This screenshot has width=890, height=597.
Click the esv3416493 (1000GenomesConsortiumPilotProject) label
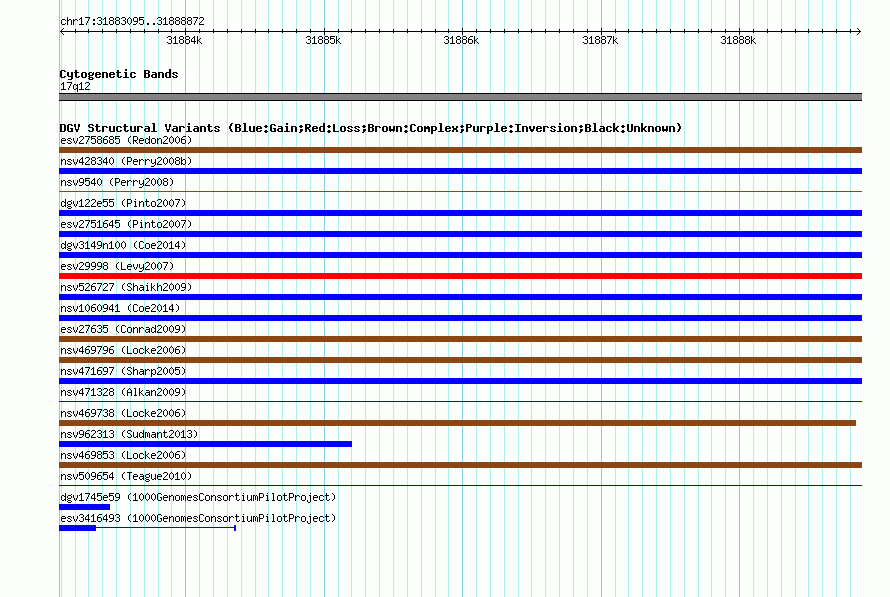tap(198, 518)
